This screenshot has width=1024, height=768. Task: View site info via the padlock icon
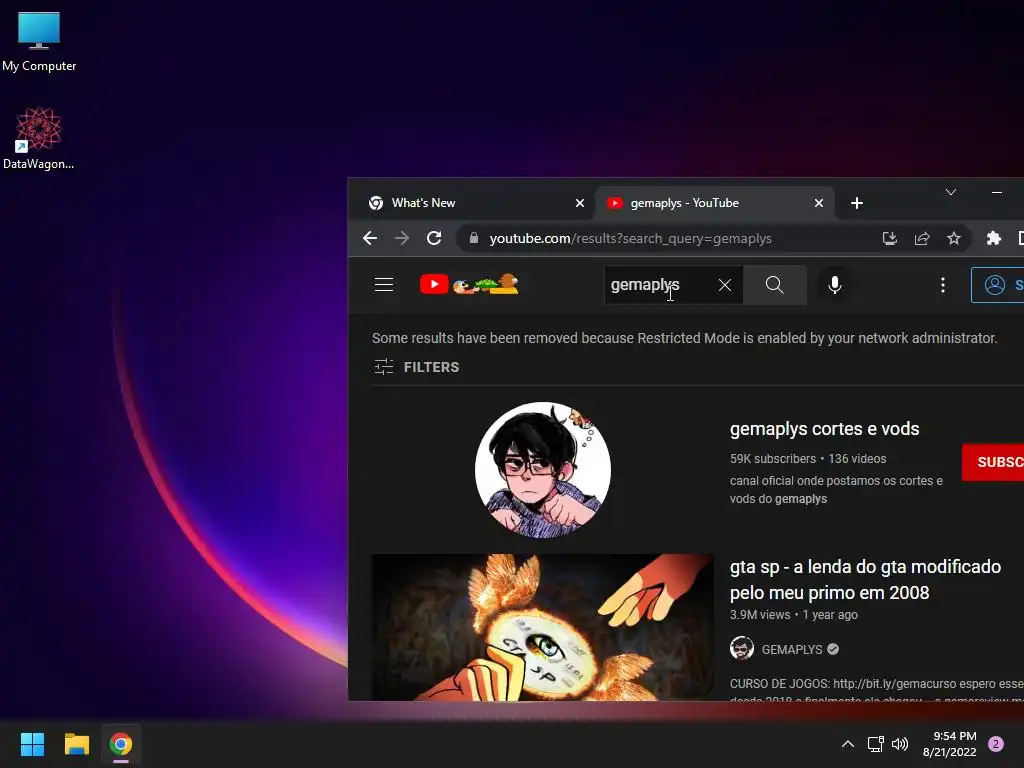tap(474, 238)
